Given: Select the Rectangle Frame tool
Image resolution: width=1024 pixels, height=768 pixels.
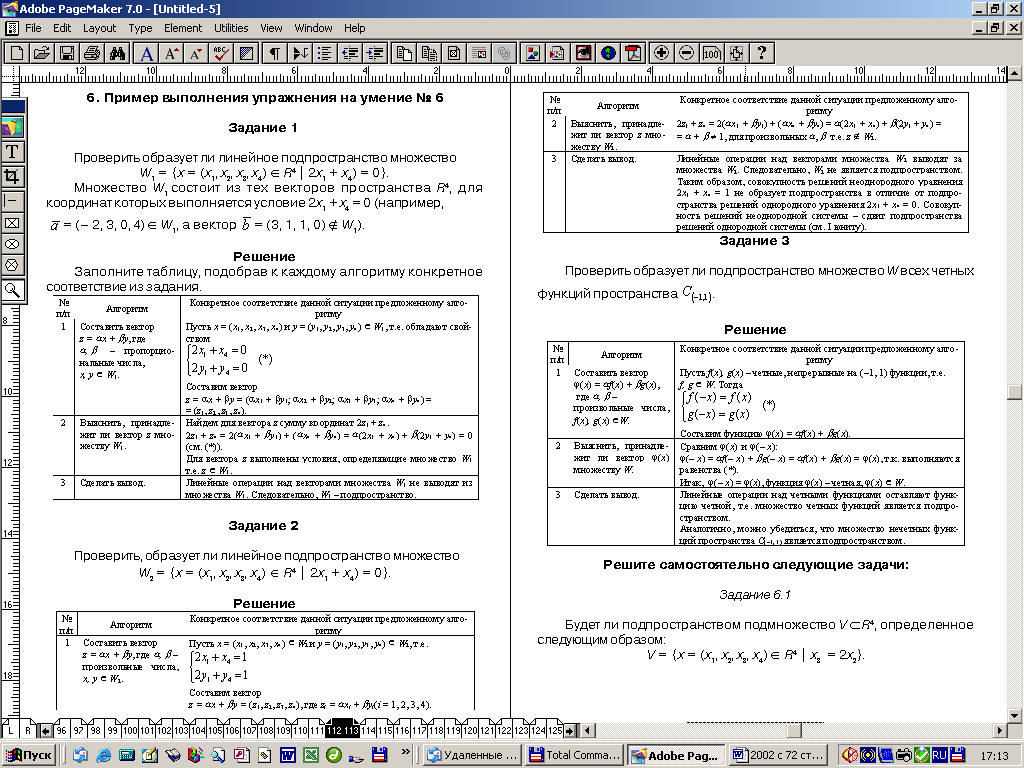Looking at the screenshot, I should 12,223.
